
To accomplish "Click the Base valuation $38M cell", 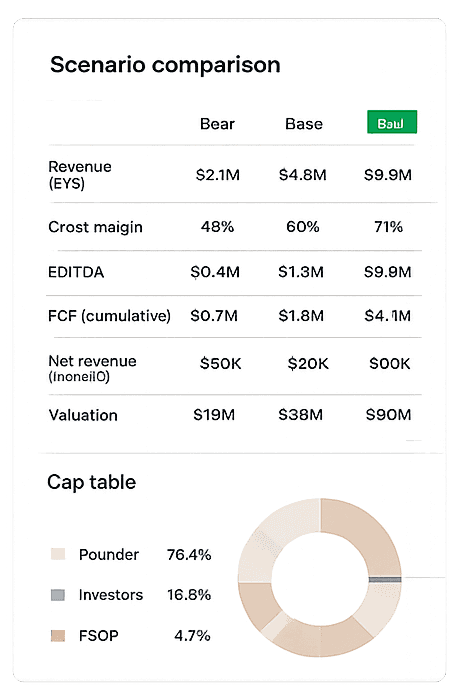I will click(301, 415).
